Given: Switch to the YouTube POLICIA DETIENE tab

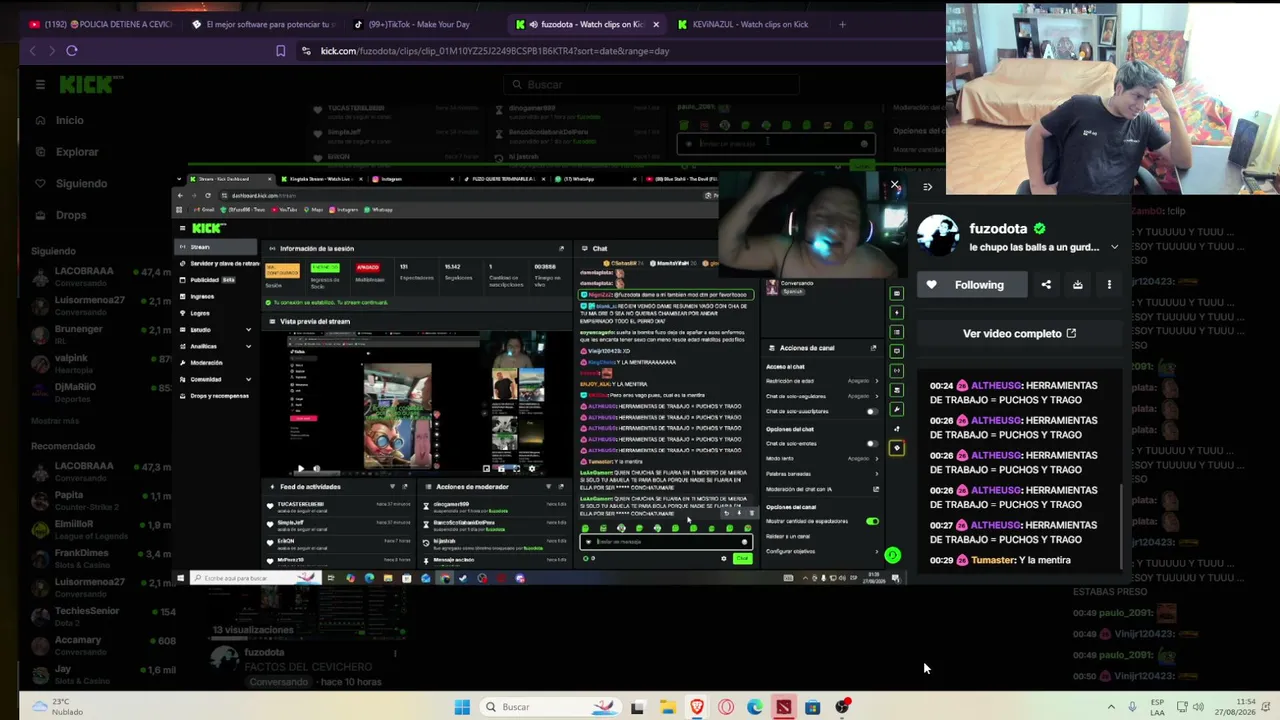Looking at the screenshot, I should pos(100,24).
